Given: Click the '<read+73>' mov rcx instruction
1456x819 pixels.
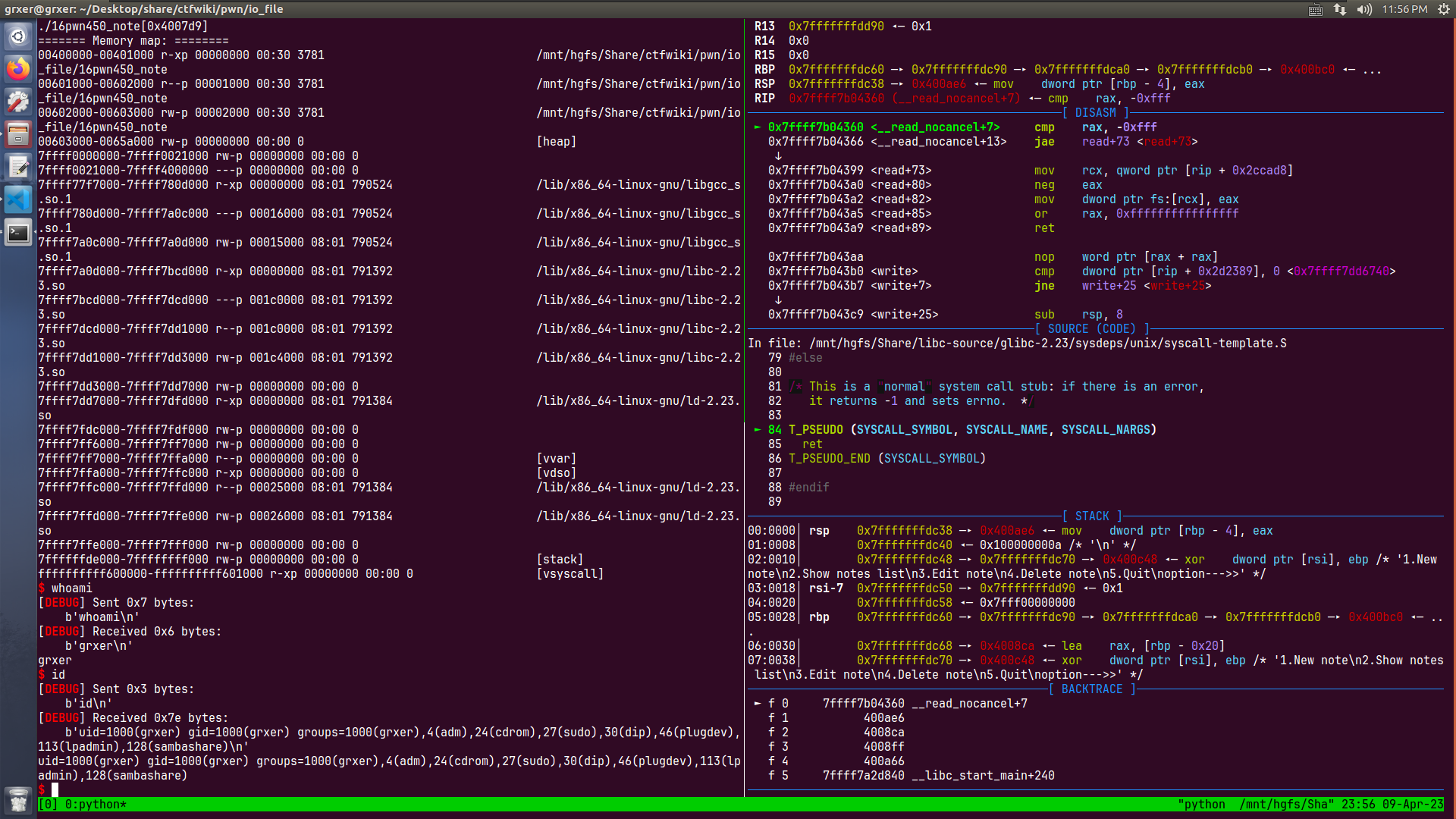Looking at the screenshot, I should 1031,171.
